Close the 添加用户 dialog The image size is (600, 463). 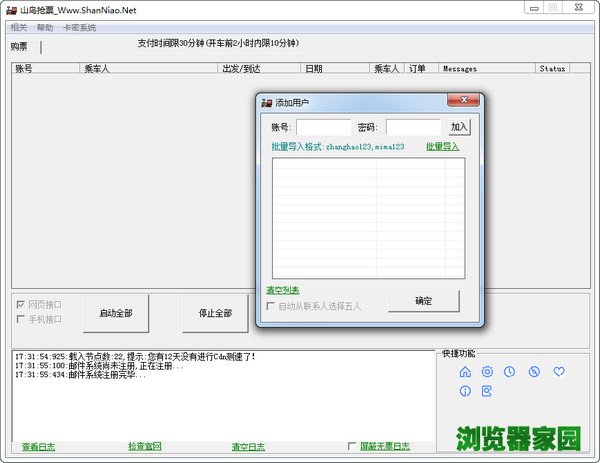(x=462, y=100)
